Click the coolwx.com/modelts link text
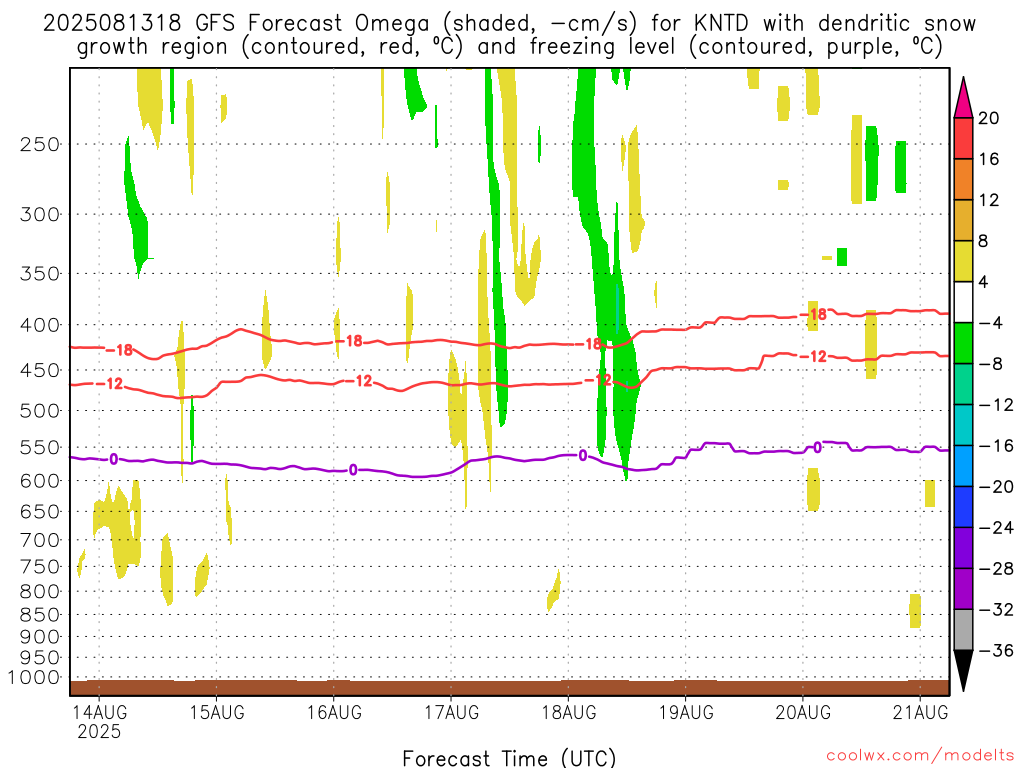This screenshot has width=1024, height=768. pyautogui.click(x=920, y=756)
